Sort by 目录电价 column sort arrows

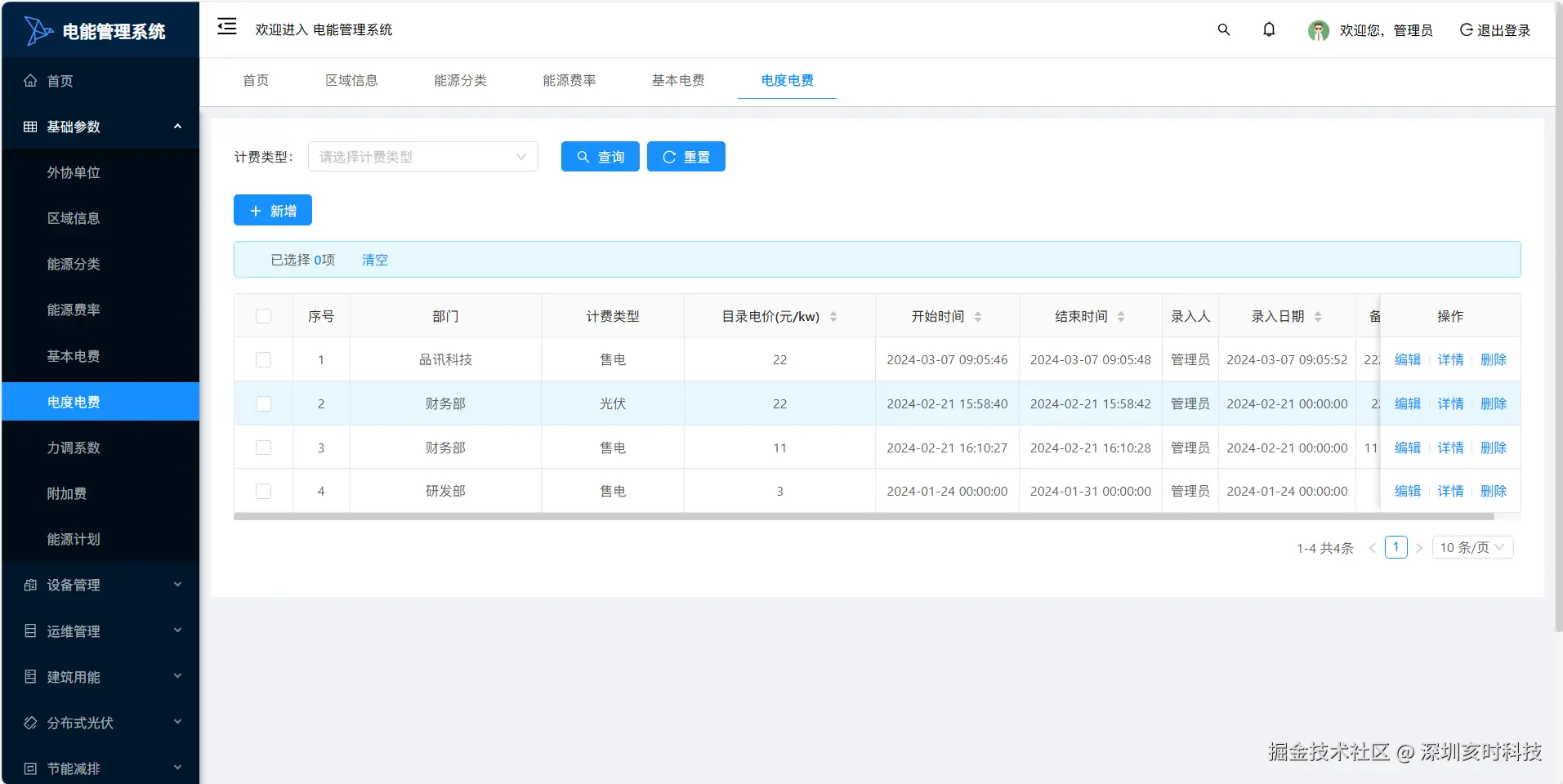click(833, 317)
